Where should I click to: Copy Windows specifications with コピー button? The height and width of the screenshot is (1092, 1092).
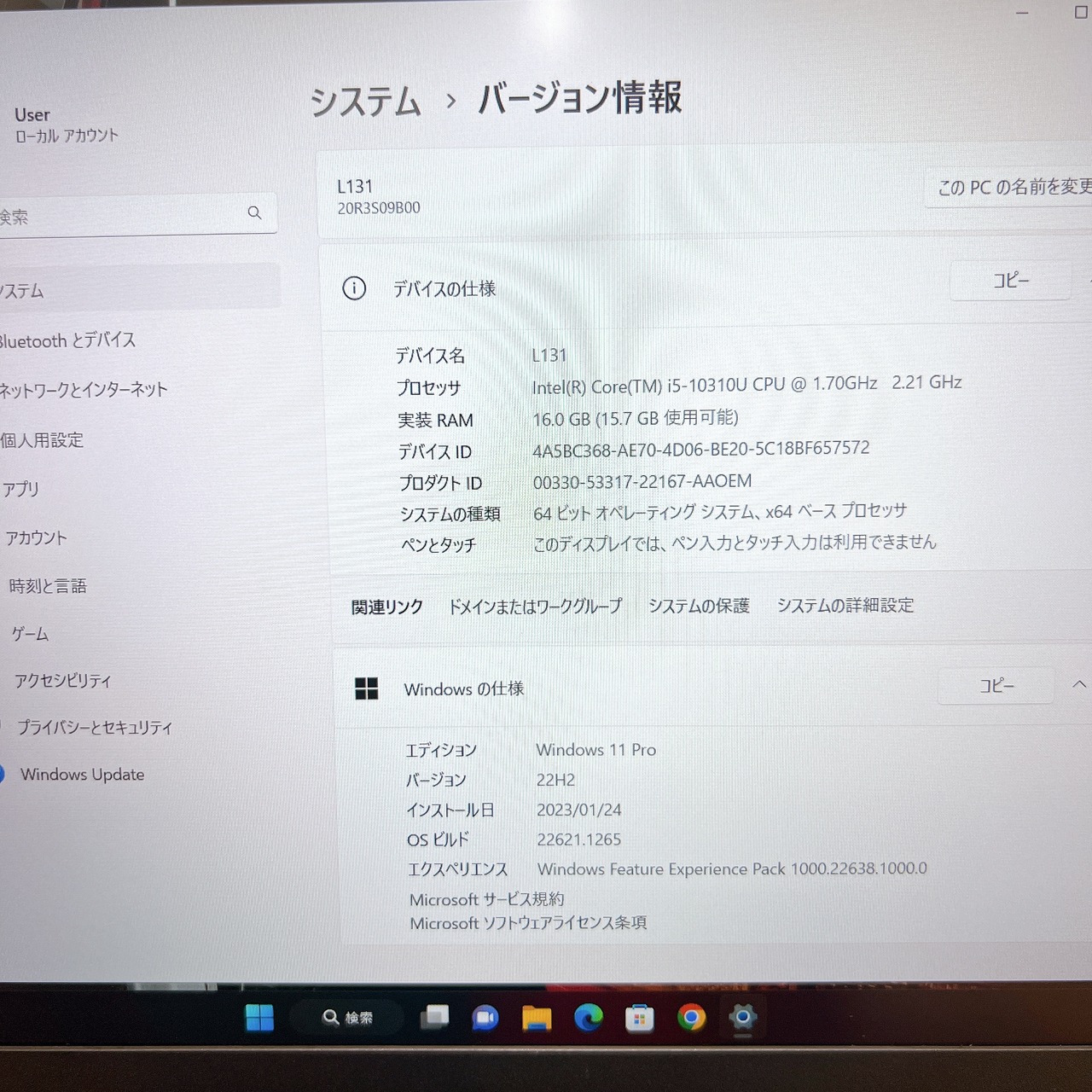(996, 685)
